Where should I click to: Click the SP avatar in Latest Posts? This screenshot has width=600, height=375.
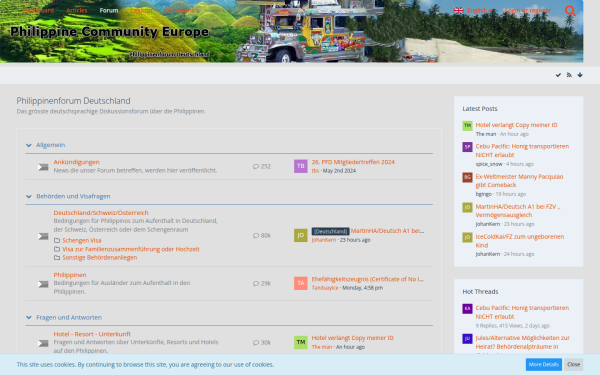[467, 147]
